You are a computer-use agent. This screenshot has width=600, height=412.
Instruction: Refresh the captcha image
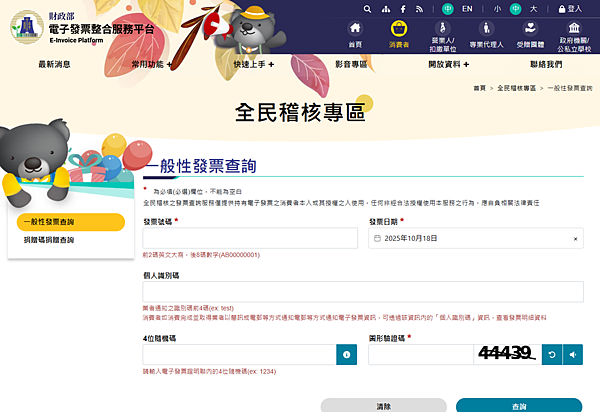(x=552, y=355)
